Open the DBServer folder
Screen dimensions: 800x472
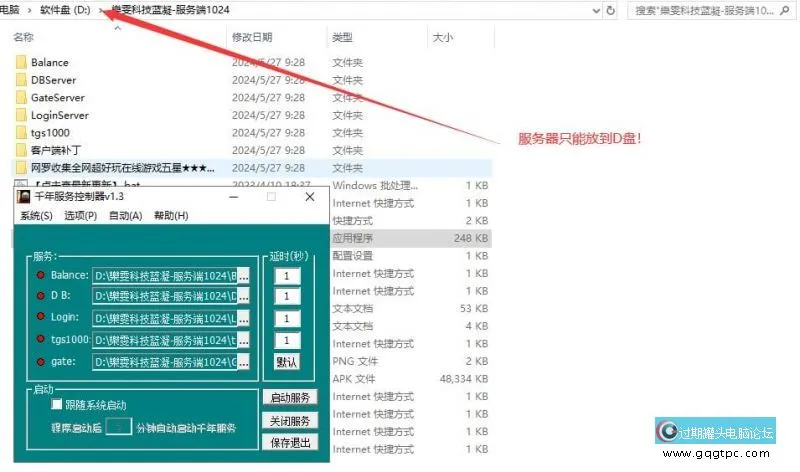[x=53, y=80]
